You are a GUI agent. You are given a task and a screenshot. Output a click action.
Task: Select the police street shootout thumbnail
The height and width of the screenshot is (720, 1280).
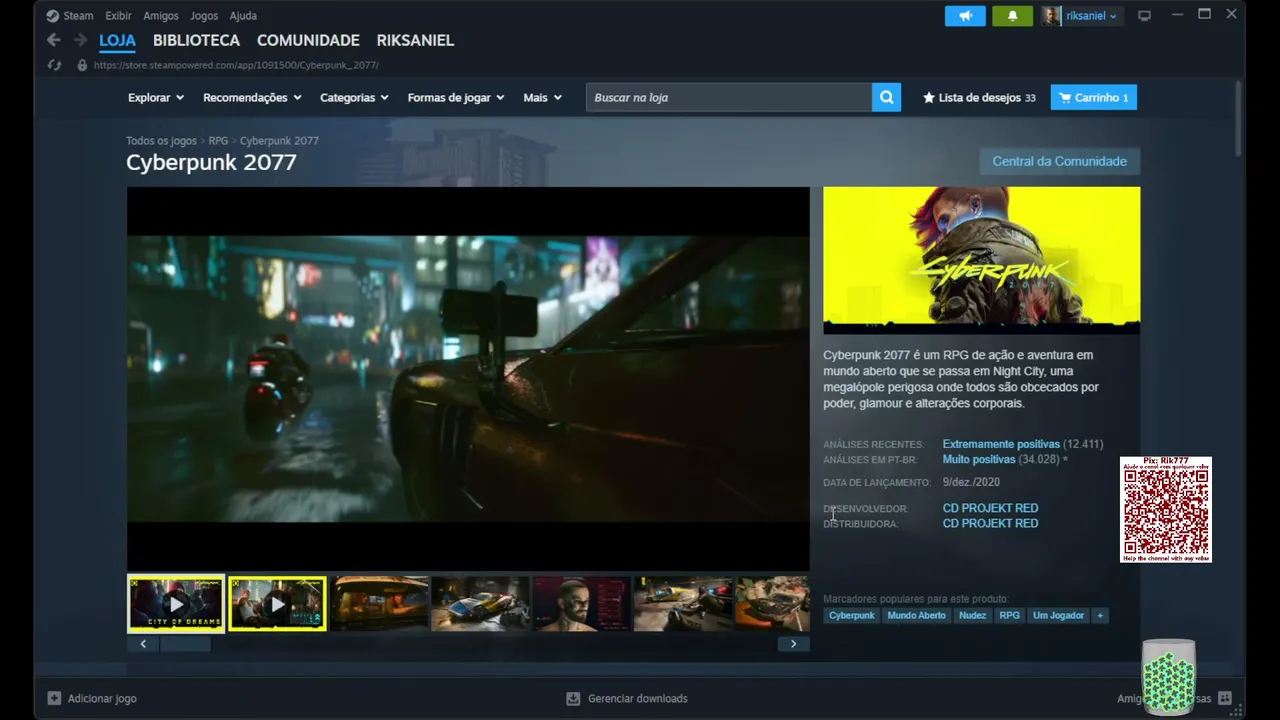[x=682, y=604]
